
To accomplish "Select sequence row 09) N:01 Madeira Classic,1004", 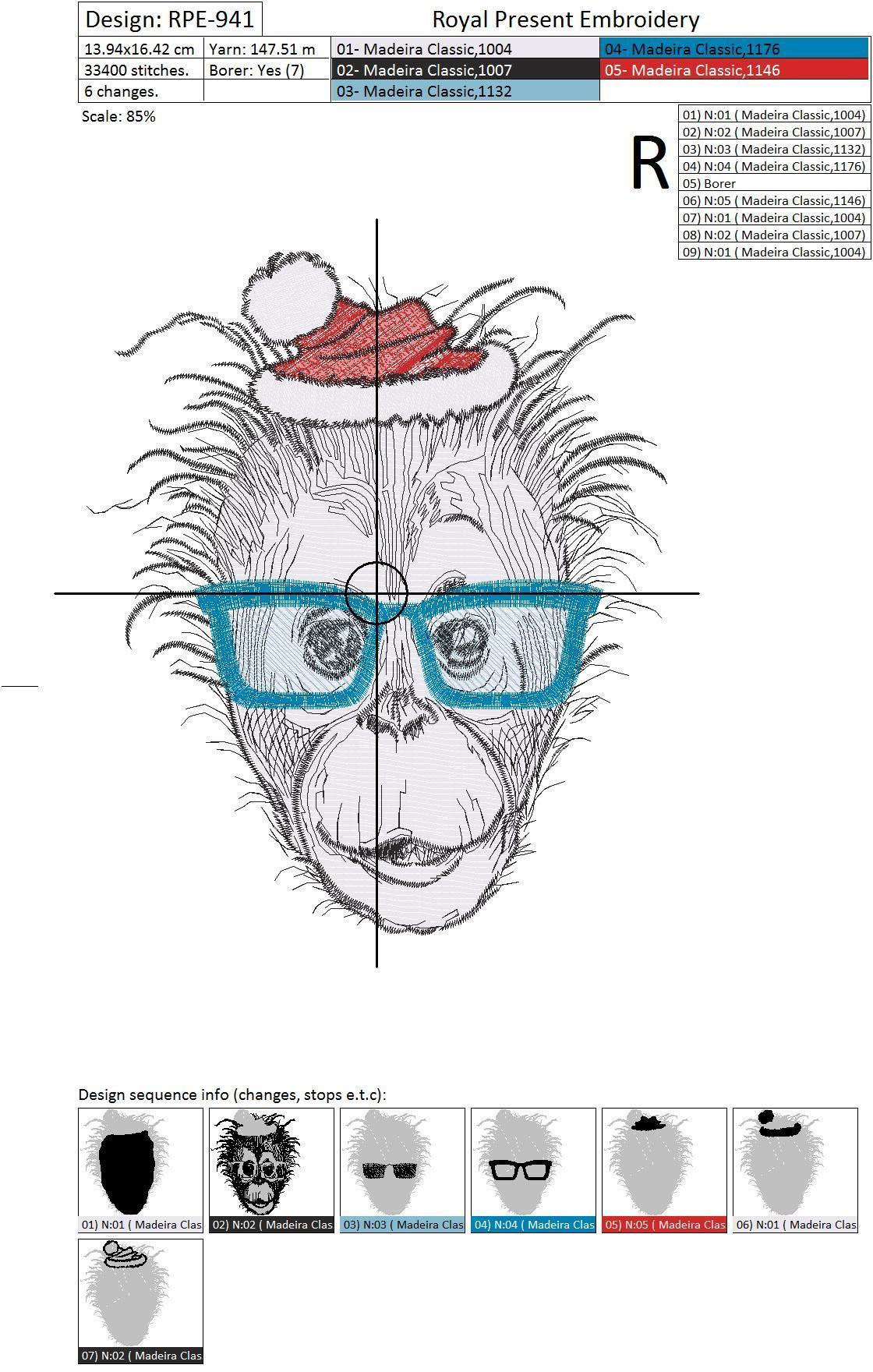I will coord(774,252).
